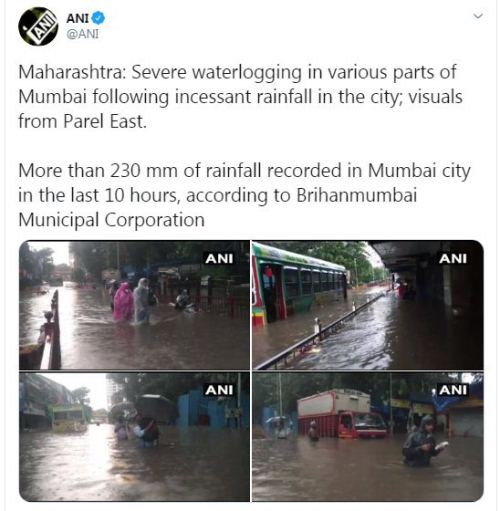Open the ANI display name link
The width and height of the screenshot is (500, 511).
[x=78, y=18]
